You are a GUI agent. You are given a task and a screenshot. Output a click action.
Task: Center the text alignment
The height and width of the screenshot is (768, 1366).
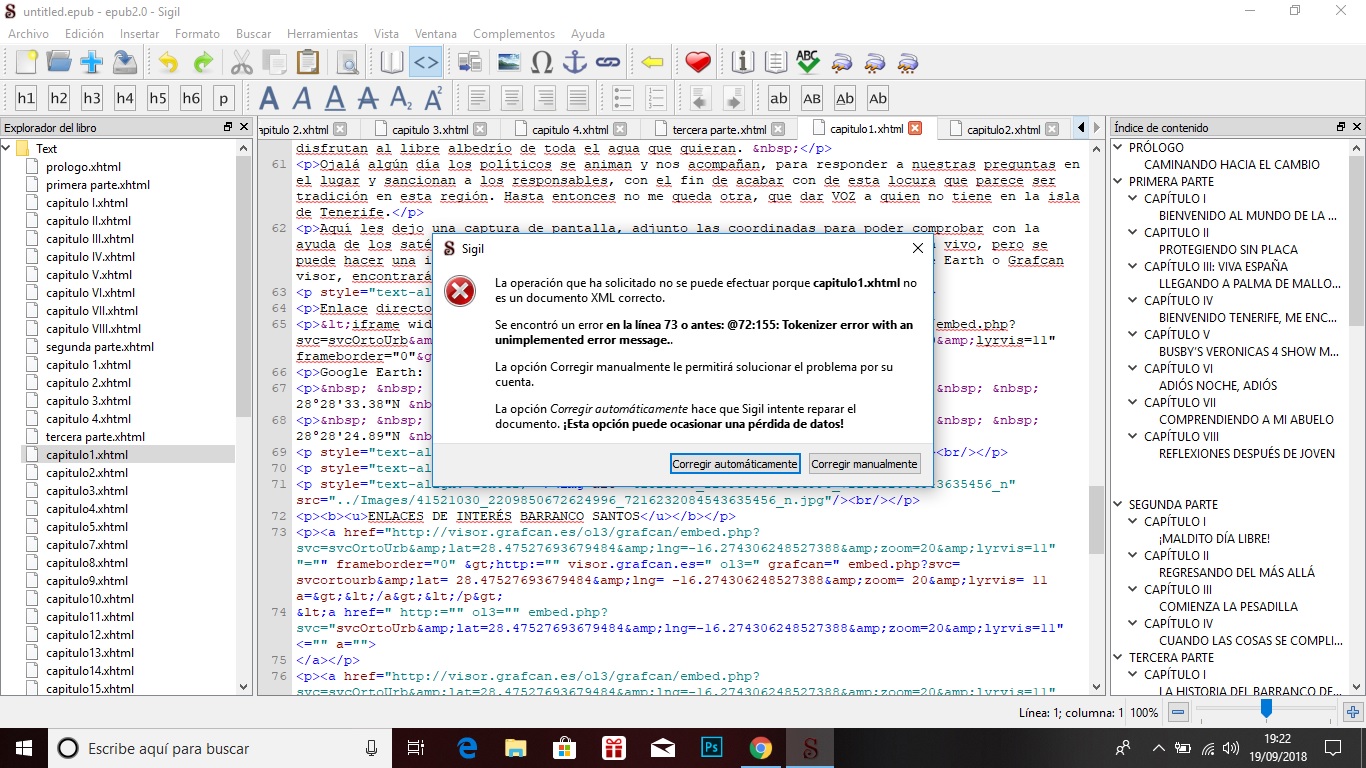(512, 98)
